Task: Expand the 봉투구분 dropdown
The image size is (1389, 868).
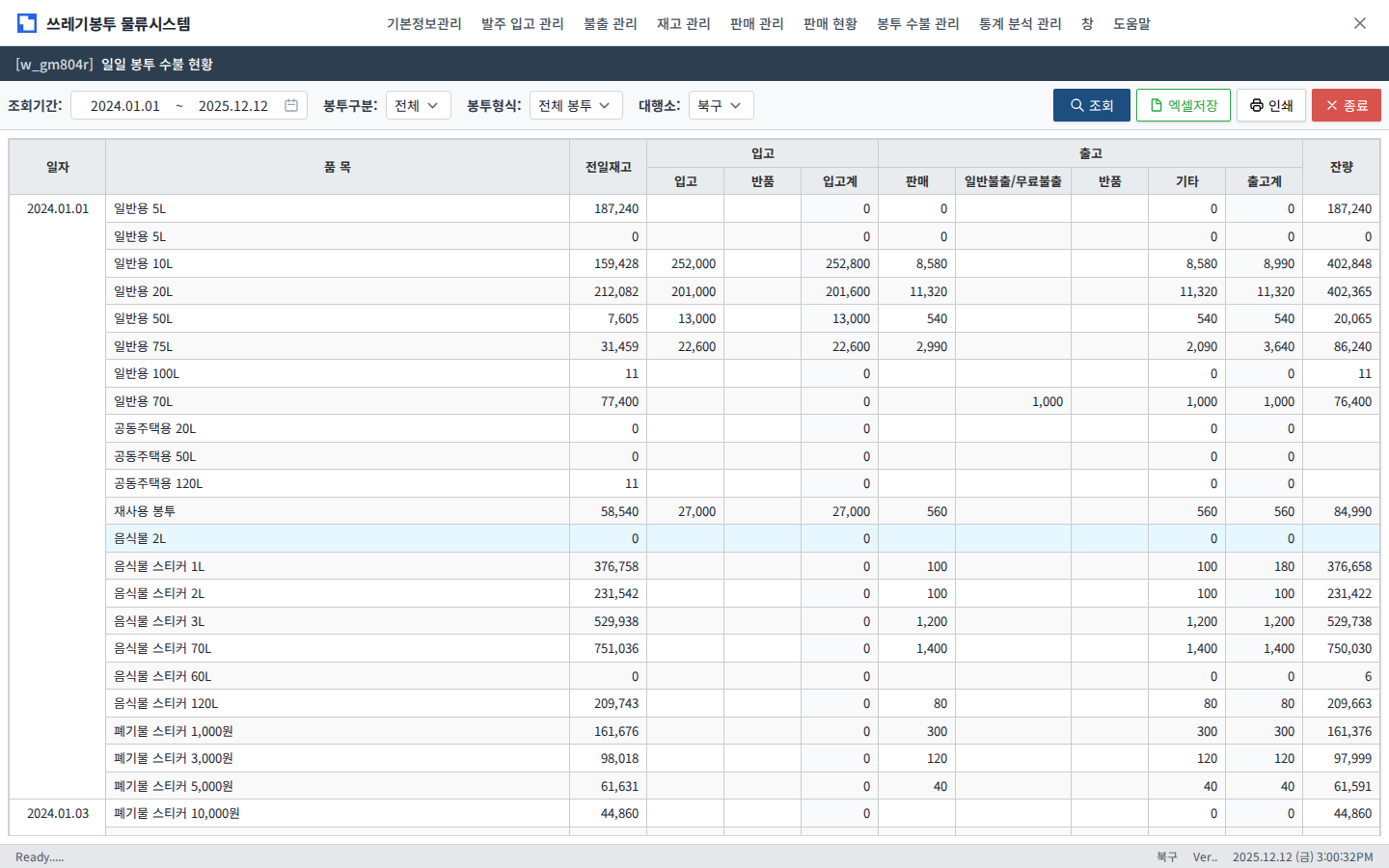Action: pyautogui.click(x=418, y=105)
